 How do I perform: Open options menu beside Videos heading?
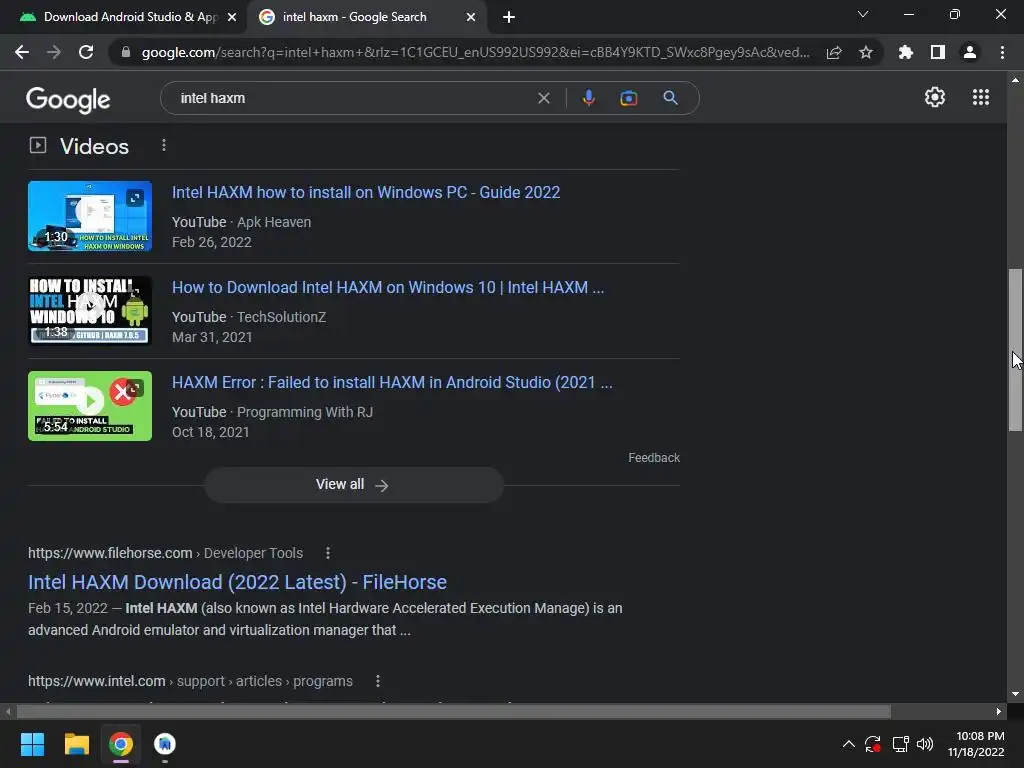tap(164, 146)
